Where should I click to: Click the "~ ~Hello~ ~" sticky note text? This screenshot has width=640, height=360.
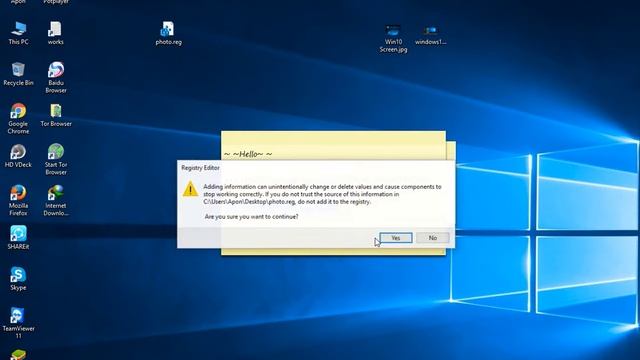(248, 154)
